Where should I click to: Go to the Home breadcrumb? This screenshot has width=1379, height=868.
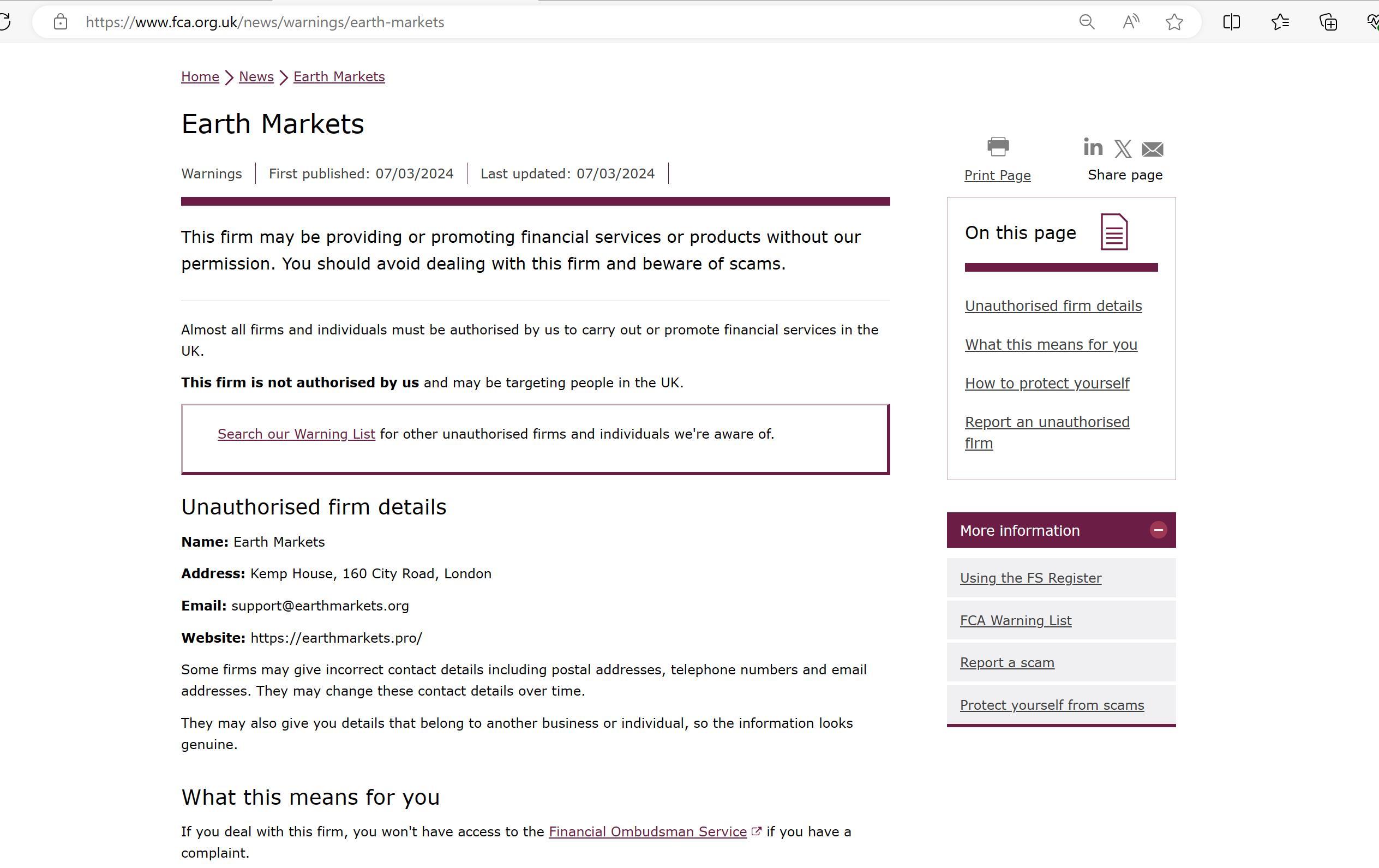point(200,77)
